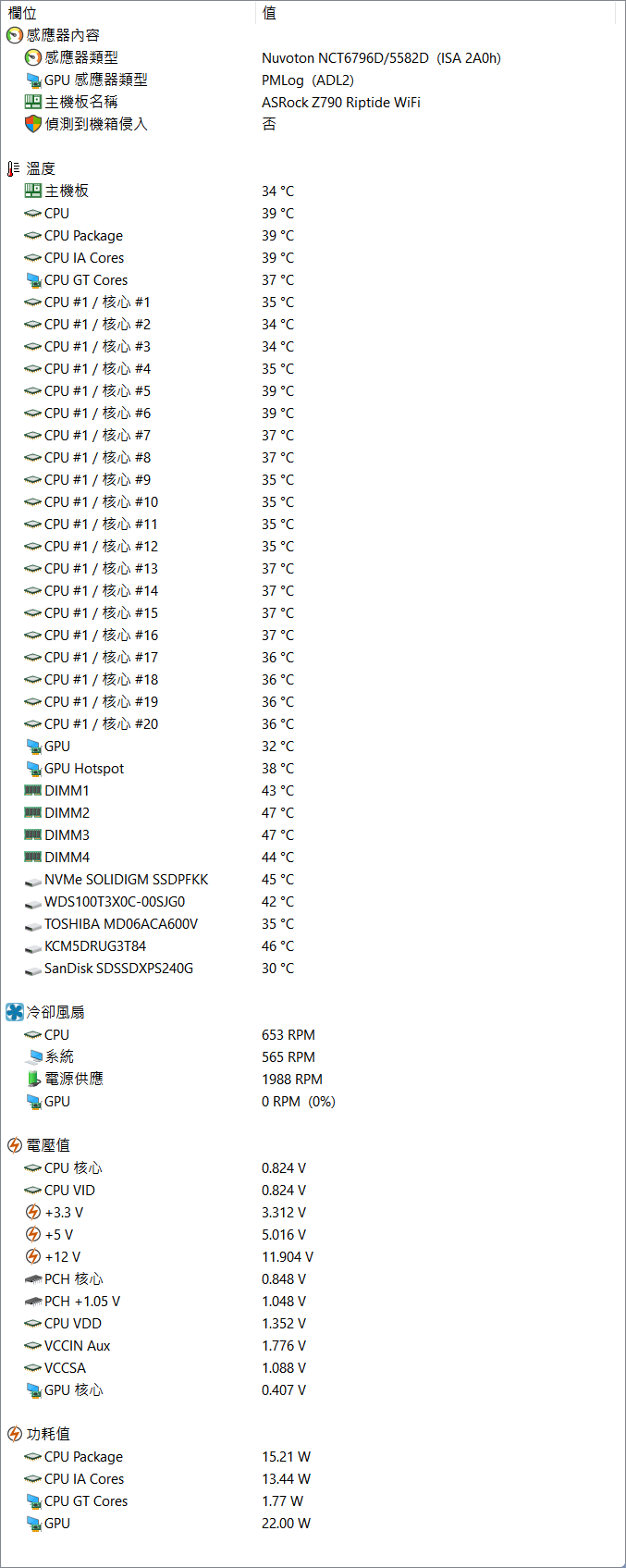Select the GPU 感應器類型 row

[x=95, y=80]
